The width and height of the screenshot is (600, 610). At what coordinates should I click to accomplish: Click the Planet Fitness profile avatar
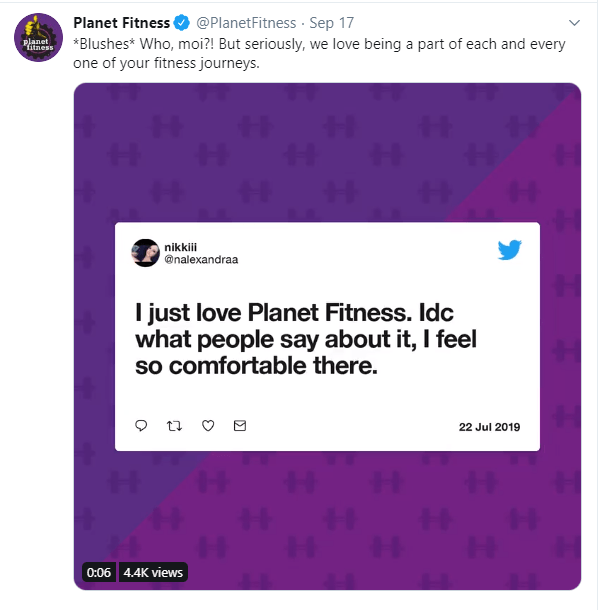(x=38, y=37)
